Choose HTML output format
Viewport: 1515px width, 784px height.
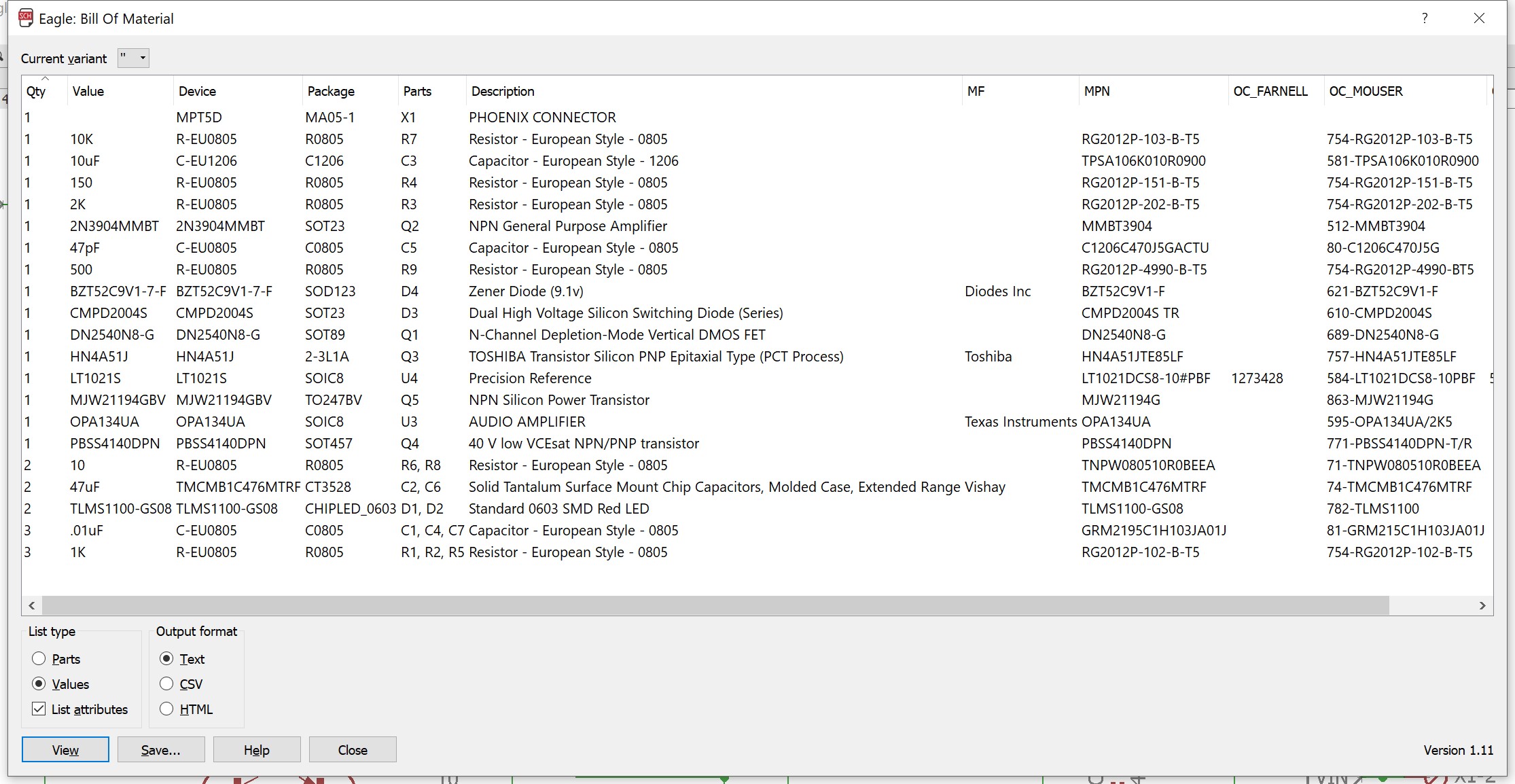pos(166,709)
